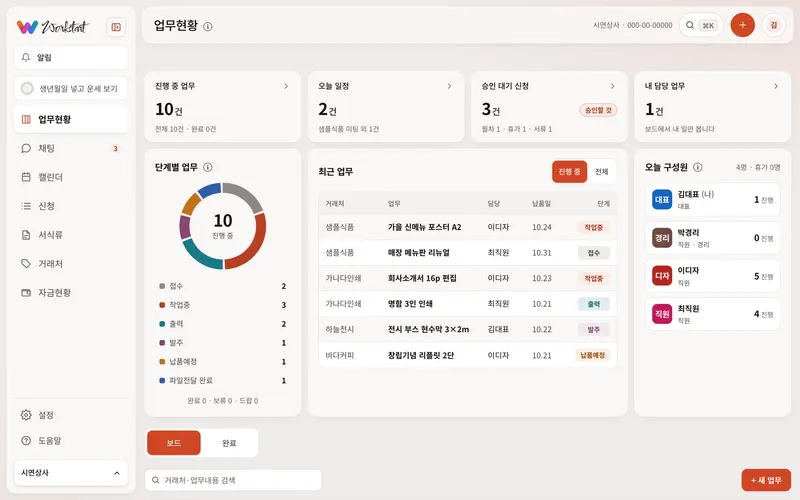800x500 pixels.
Task: Open the 알림 notifications bell
Action: [x=71, y=57]
